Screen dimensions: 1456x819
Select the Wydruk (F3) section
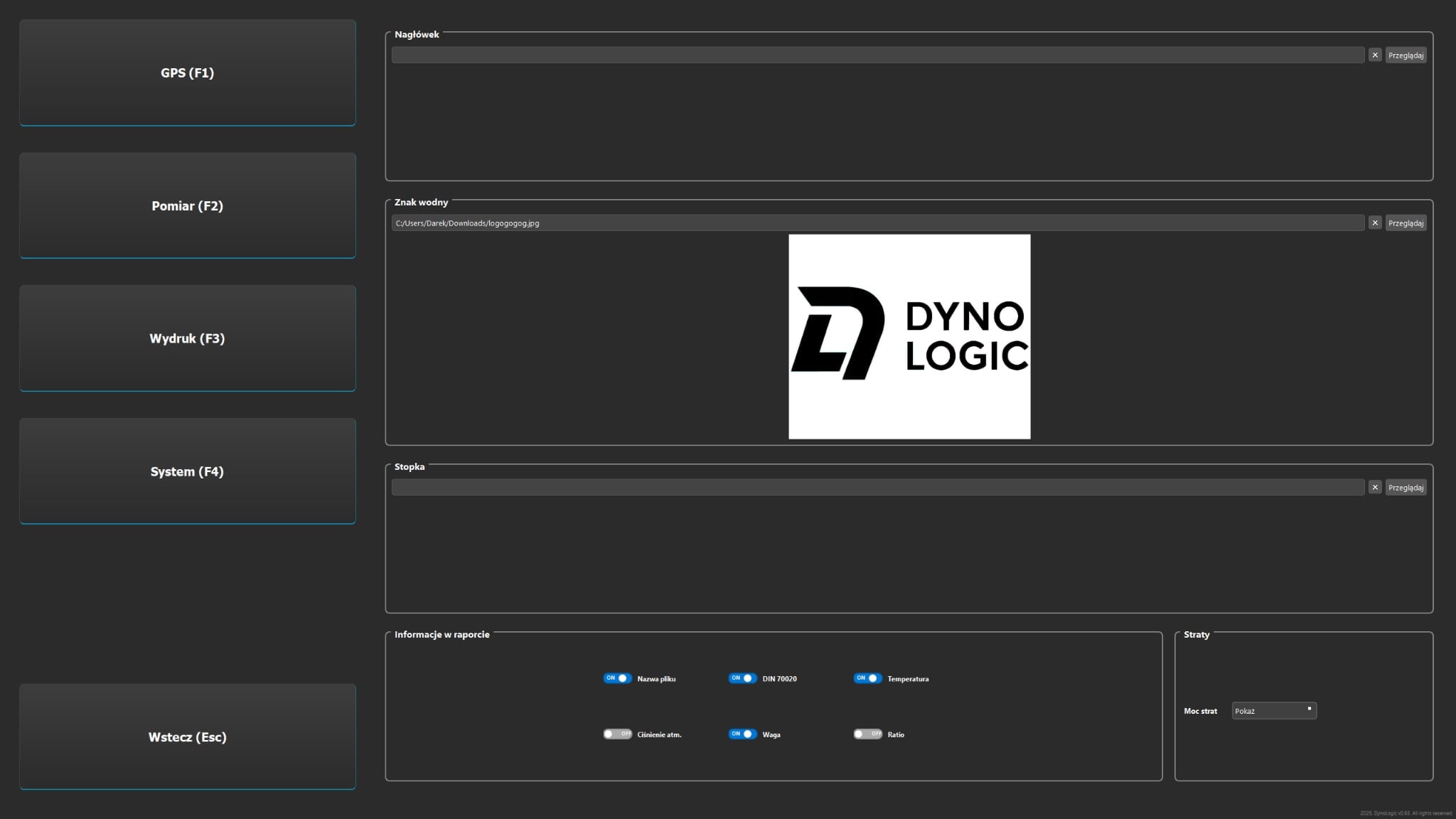pyautogui.click(x=188, y=338)
